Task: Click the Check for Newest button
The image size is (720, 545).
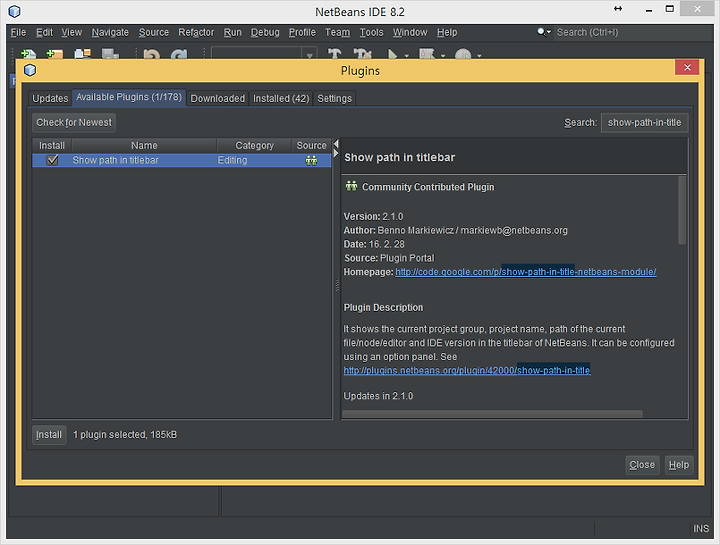Action: point(74,123)
